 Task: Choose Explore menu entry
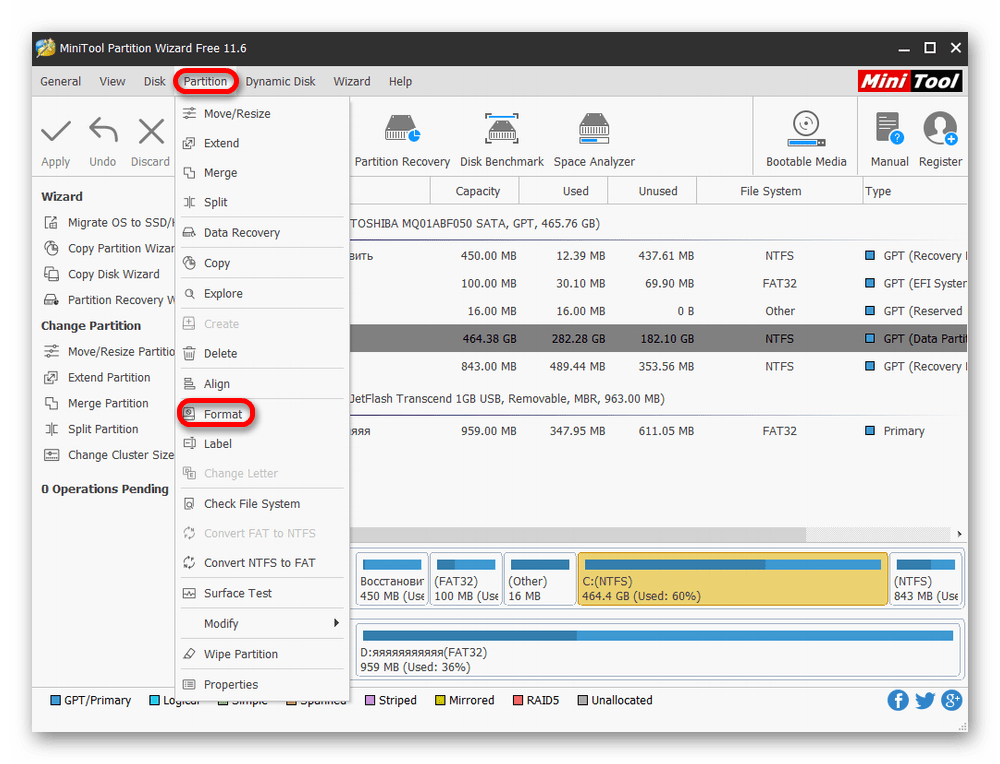[262, 293]
